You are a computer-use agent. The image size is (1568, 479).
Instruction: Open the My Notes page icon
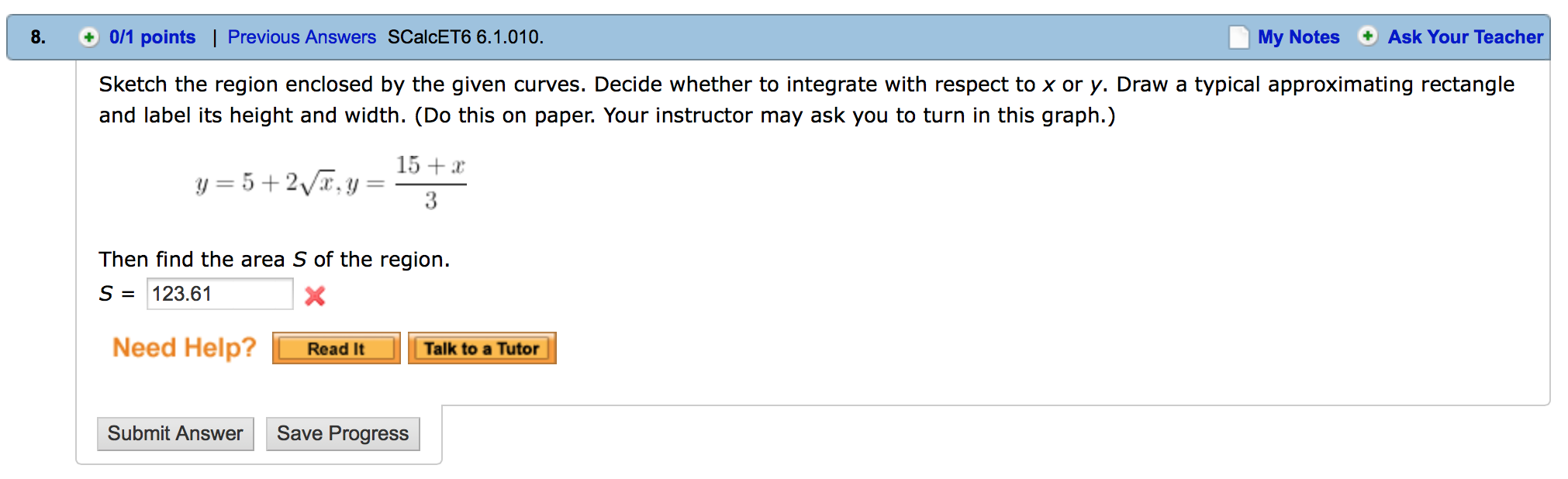tap(1239, 37)
